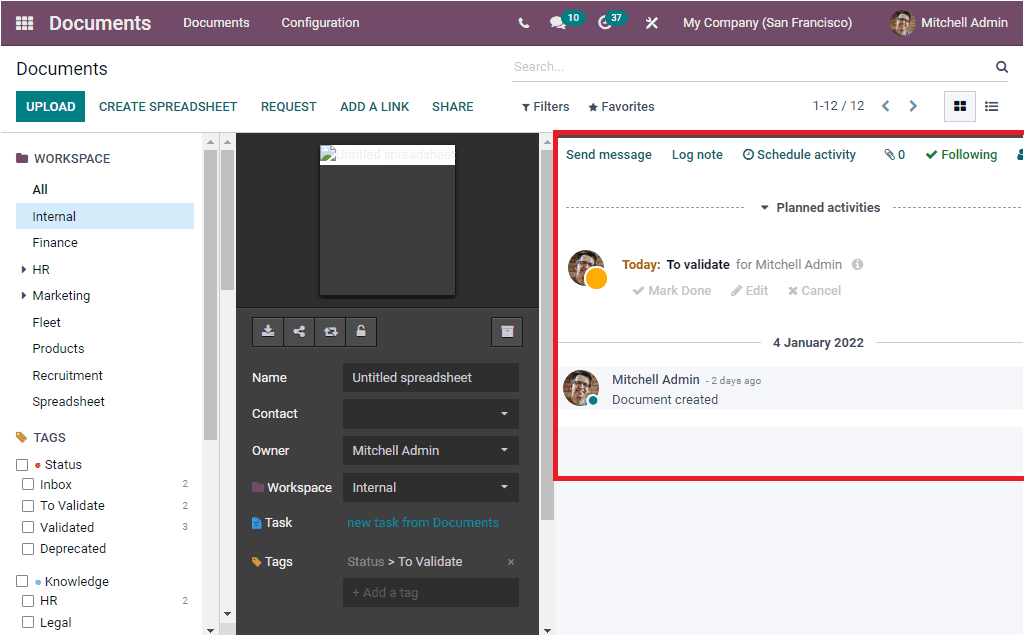The height and width of the screenshot is (636, 1024).
Task: Toggle the Status tag group checkbox
Action: [x=22, y=465]
